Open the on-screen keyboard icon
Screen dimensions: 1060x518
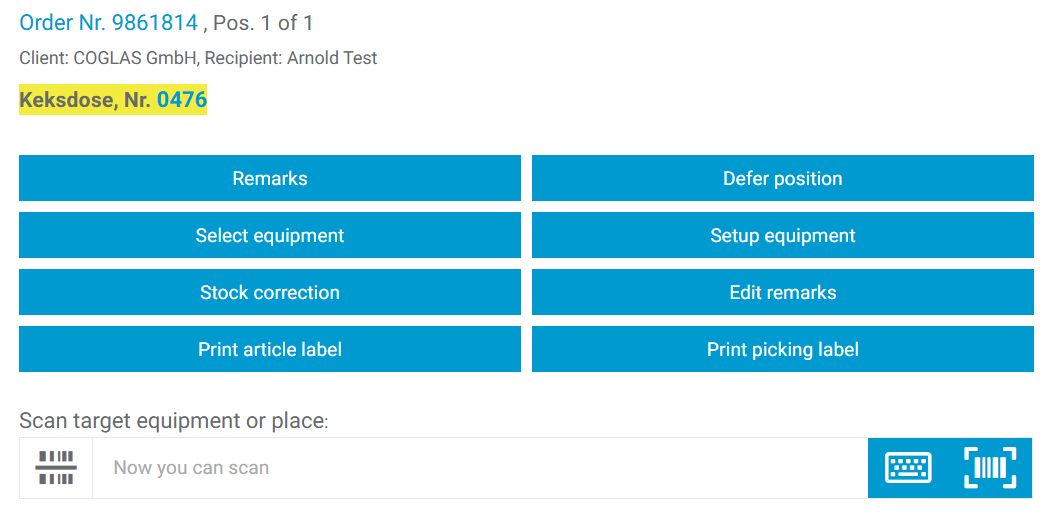pos(908,468)
